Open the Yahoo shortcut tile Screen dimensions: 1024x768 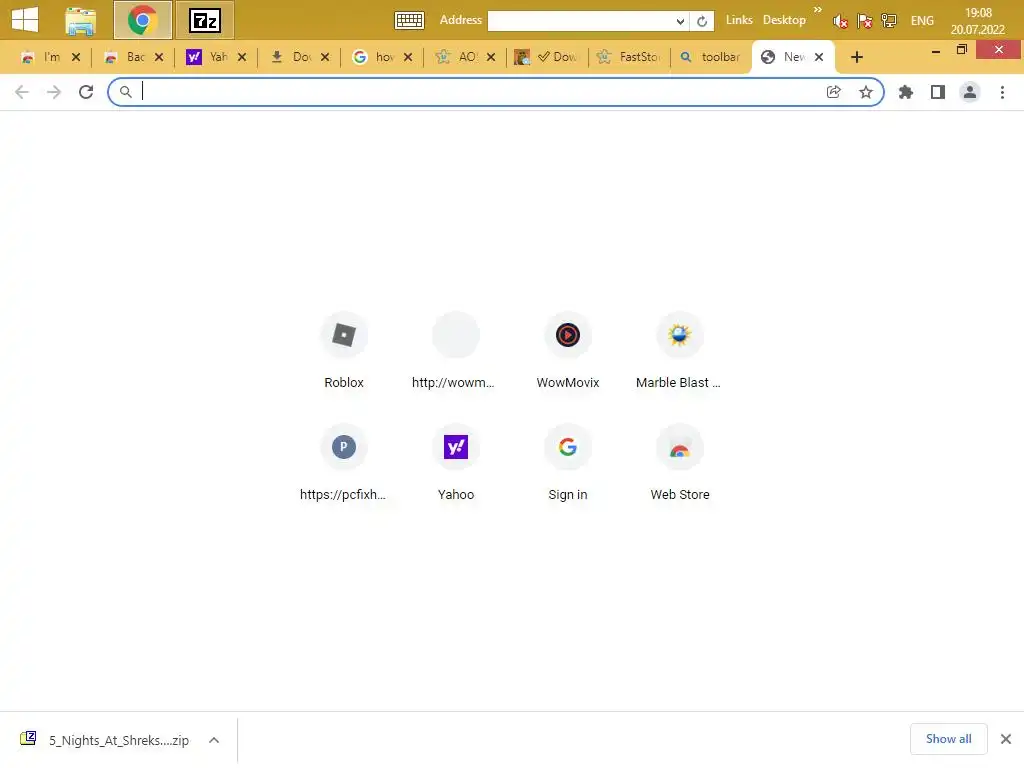coord(456,464)
